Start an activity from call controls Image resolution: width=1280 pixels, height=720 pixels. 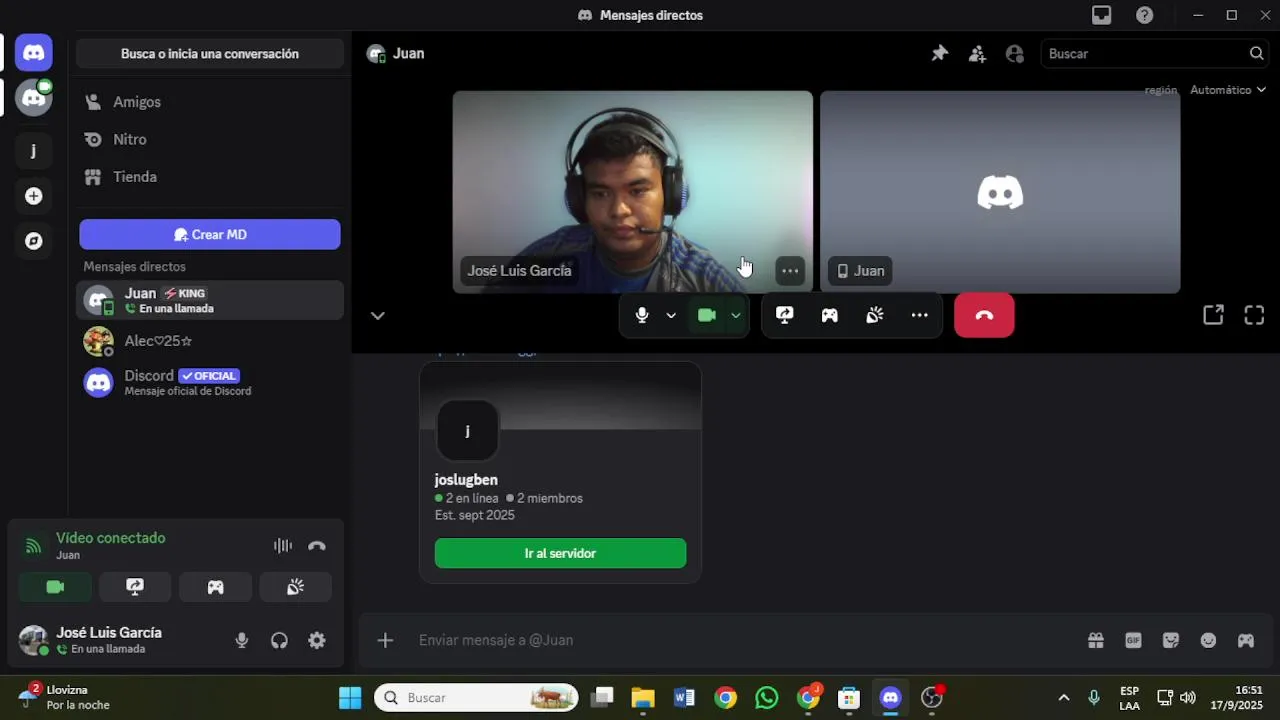click(830, 315)
